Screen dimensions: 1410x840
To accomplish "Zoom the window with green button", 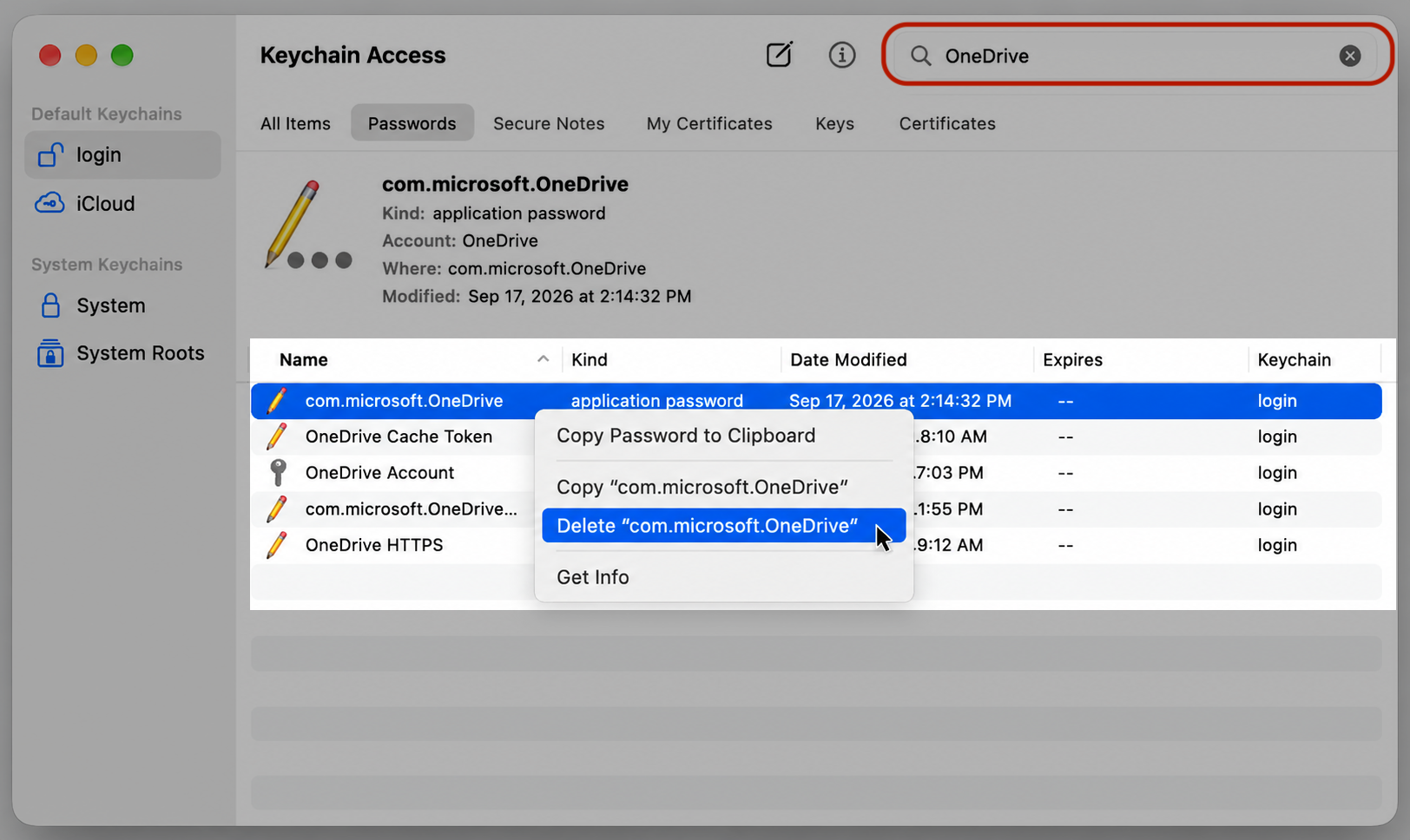I will tap(122, 56).
